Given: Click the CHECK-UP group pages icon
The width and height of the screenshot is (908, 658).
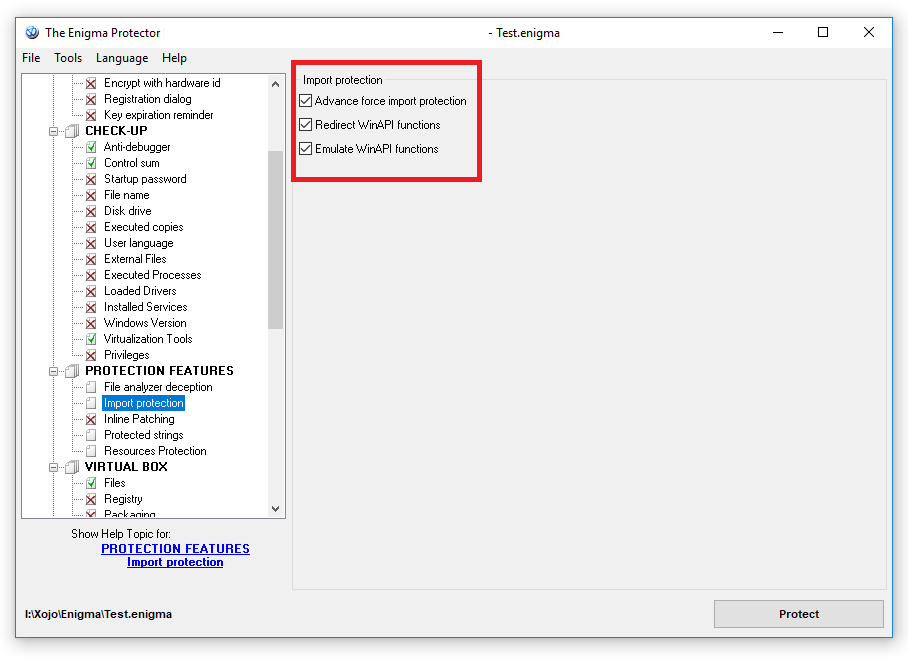Looking at the screenshot, I should (x=72, y=131).
